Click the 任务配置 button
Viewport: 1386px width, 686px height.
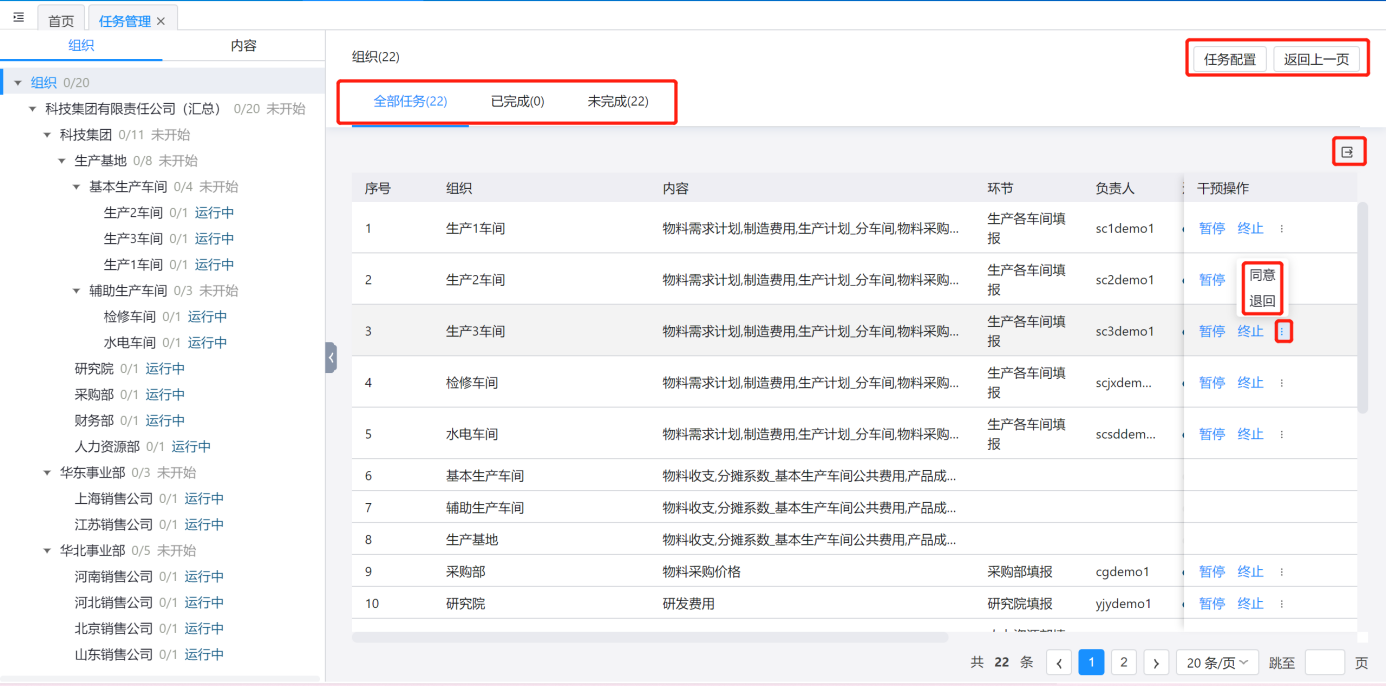pyautogui.click(x=1229, y=59)
